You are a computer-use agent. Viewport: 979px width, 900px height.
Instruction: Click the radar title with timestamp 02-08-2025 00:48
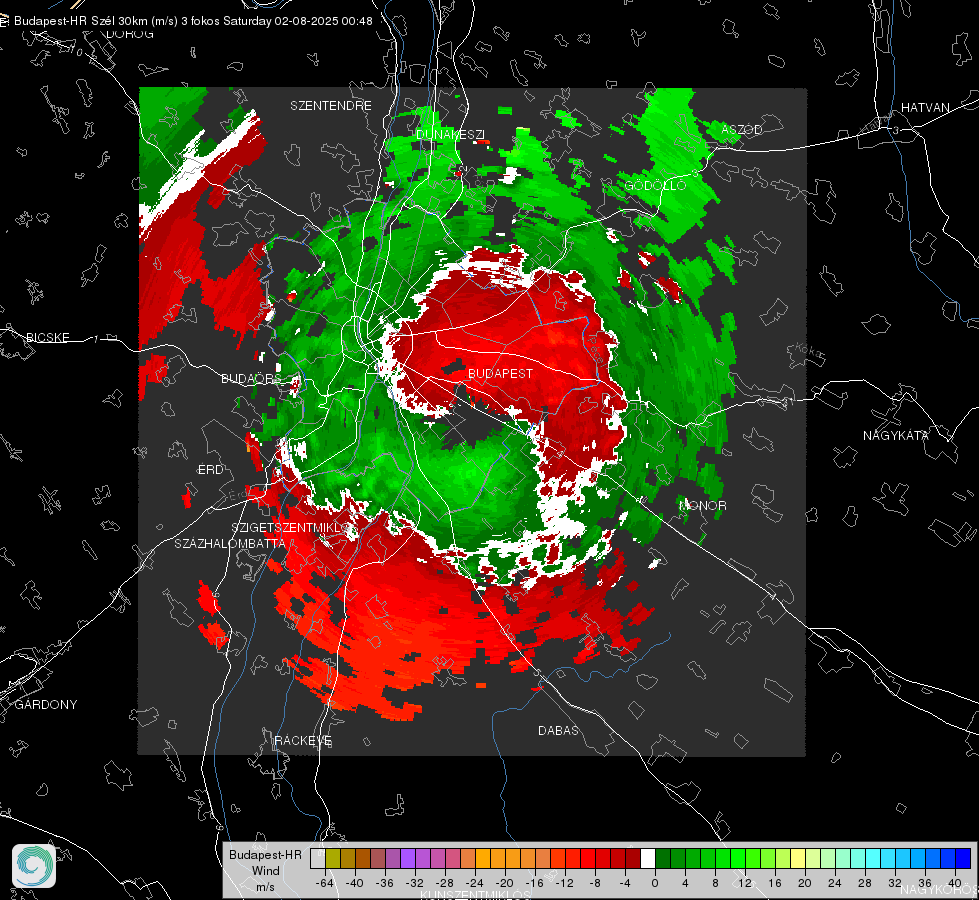click(x=193, y=21)
